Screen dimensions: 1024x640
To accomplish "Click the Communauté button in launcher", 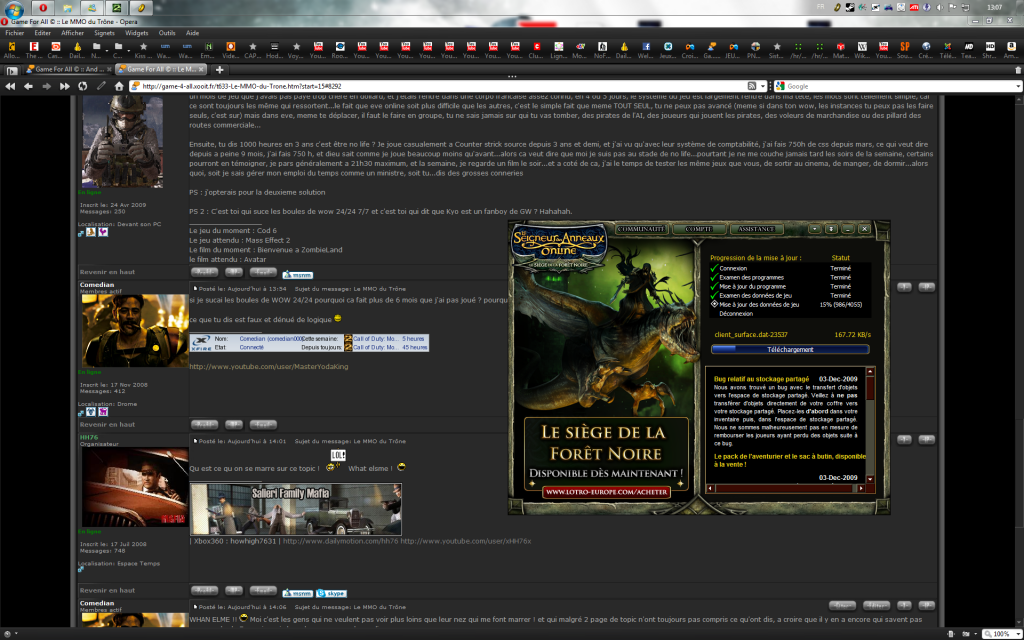I will 641,229.
